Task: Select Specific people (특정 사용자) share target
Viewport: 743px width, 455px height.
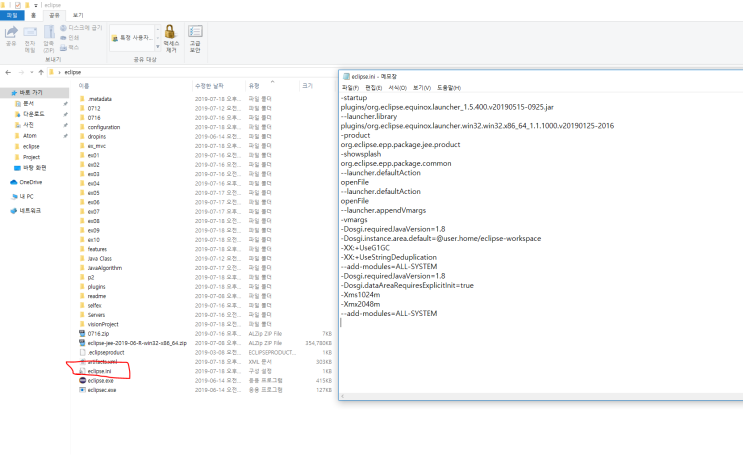Action: (x=132, y=37)
